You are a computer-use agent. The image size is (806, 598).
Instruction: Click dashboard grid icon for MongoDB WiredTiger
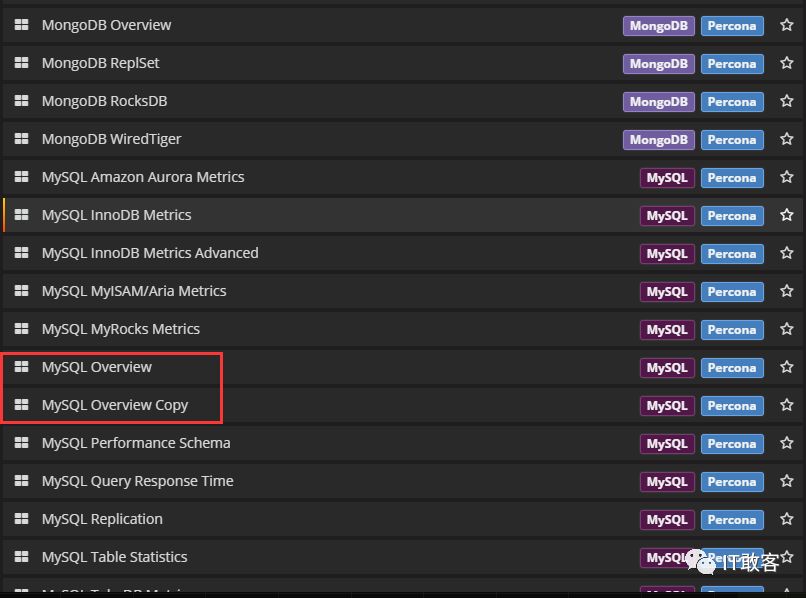[x=22, y=139]
